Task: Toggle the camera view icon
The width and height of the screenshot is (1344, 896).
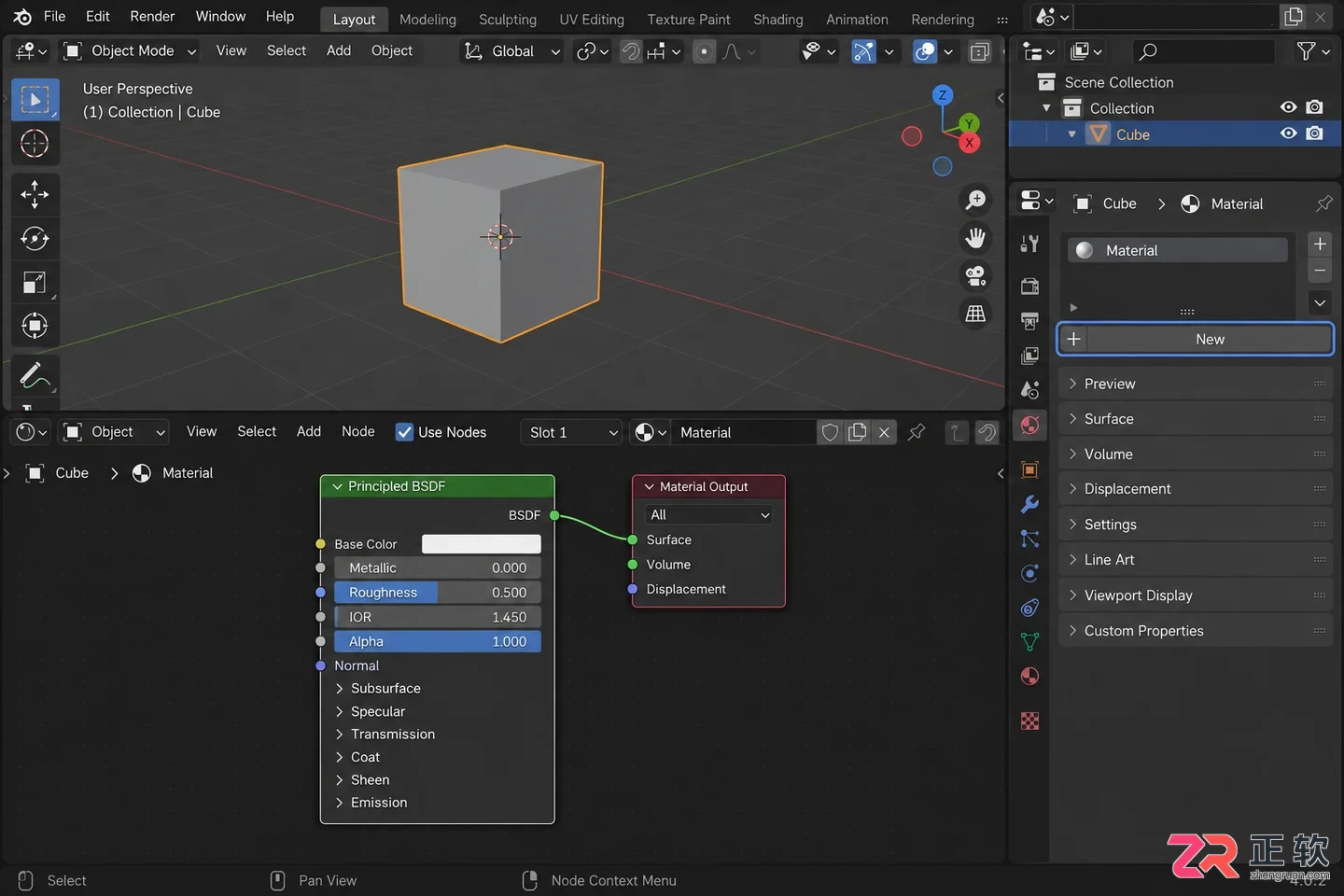Action: [x=975, y=275]
